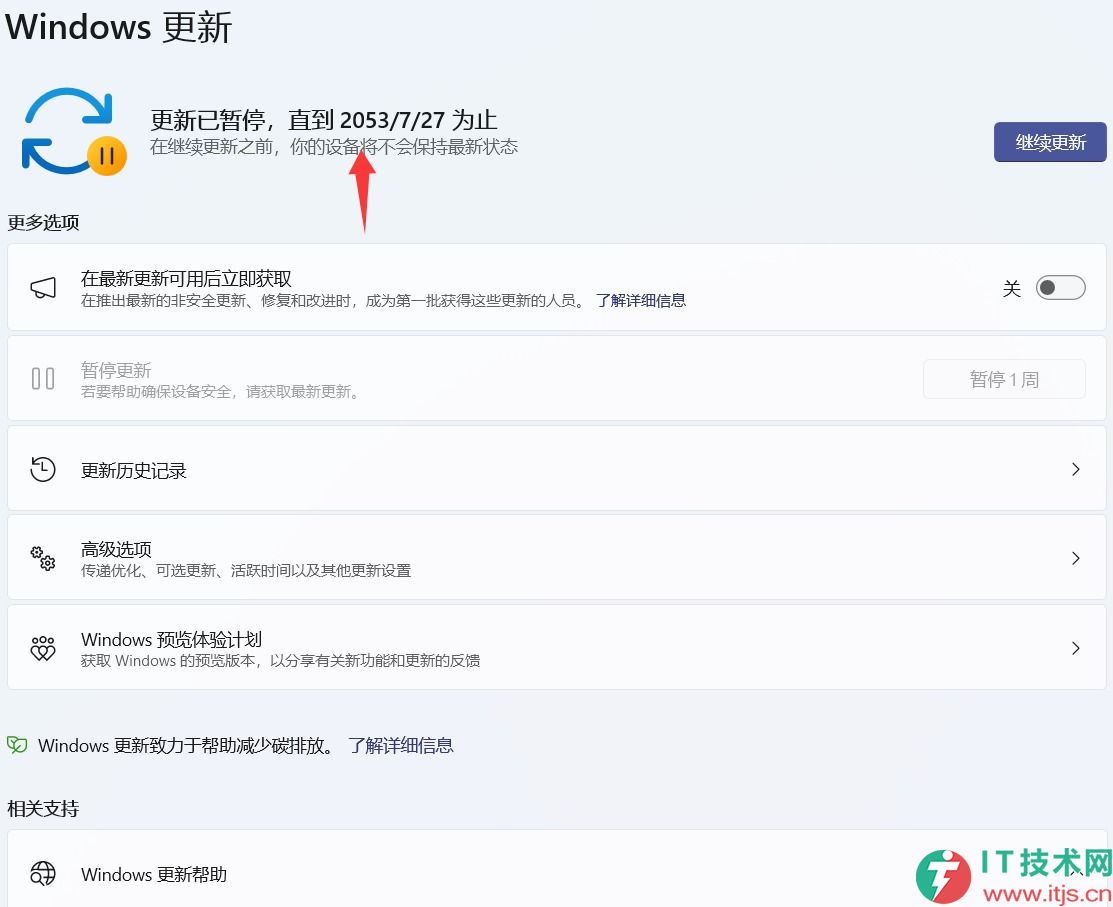Screen dimensions: 1113x907
Task: Click the update history clock icon
Action: [x=43, y=470]
